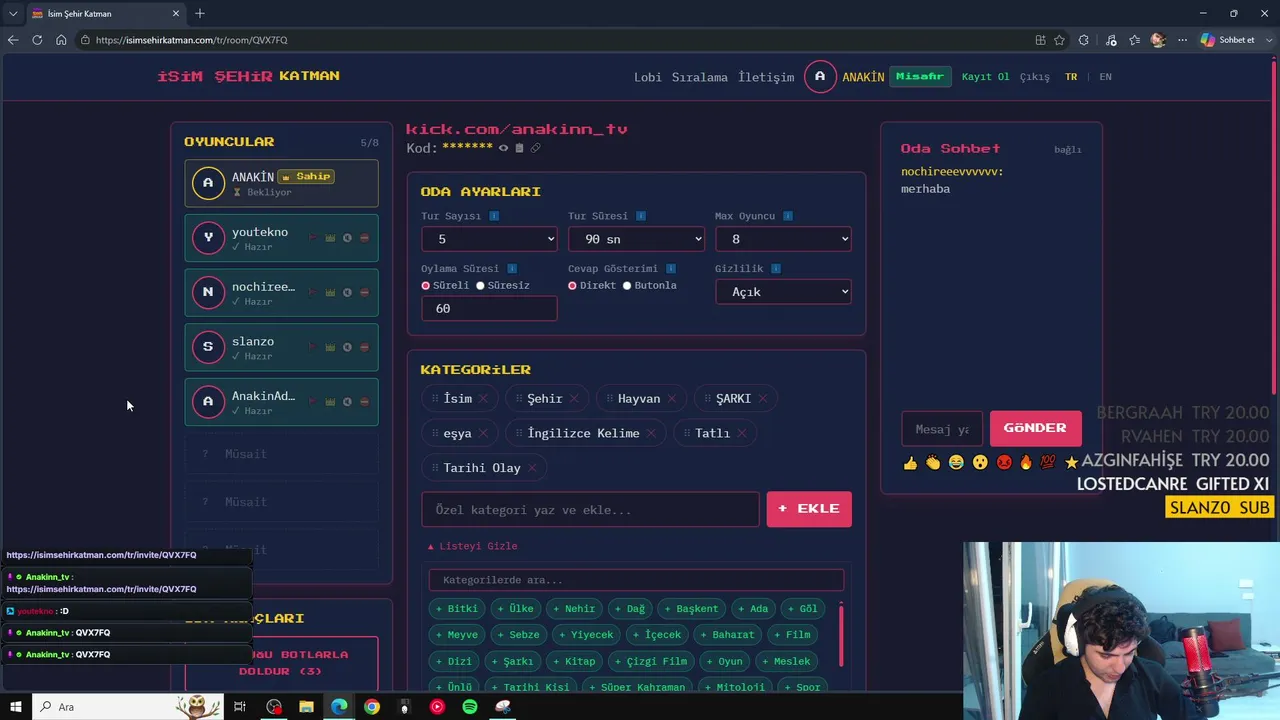Click the GÖNDER button
The width and height of the screenshot is (1280, 720).
click(1035, 428)
